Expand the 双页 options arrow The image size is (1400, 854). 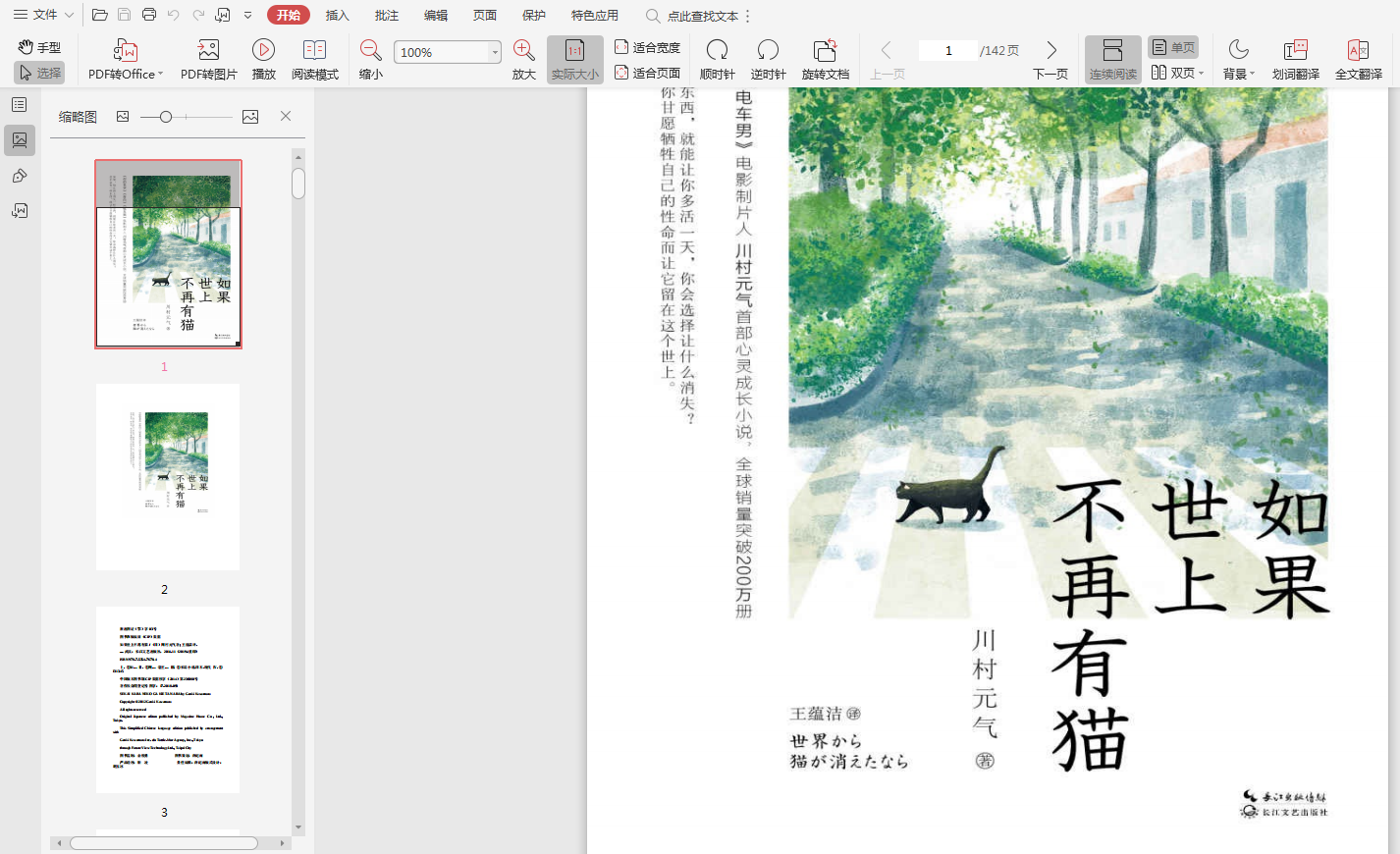pos(1202,74)
